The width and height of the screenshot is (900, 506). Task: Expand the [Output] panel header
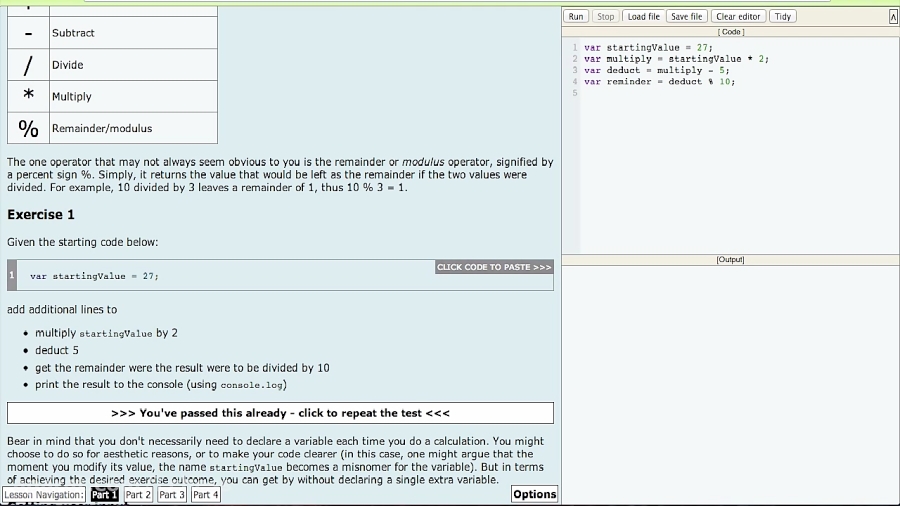pos(730,260)
